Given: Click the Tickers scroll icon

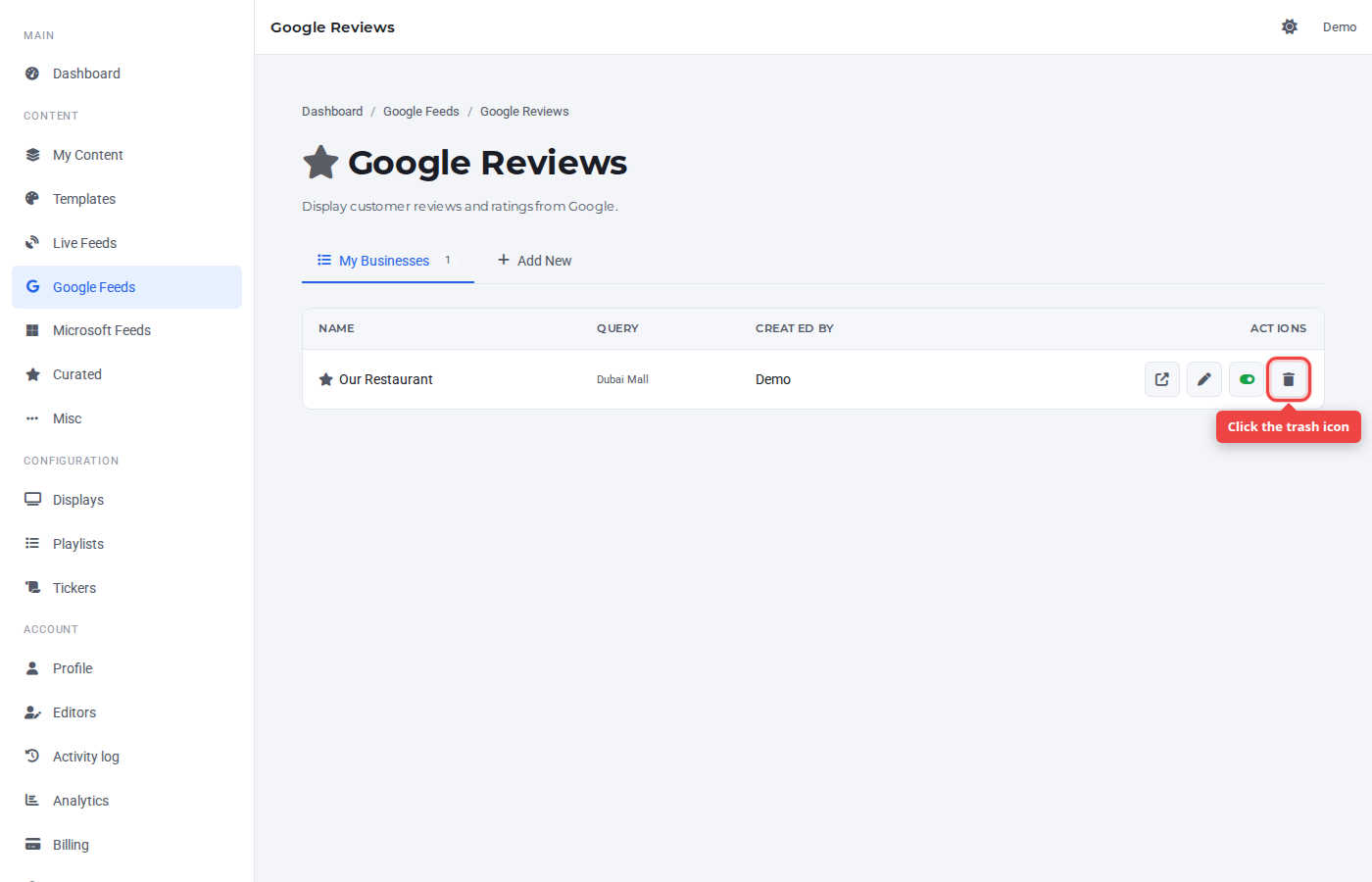Looking at the screenshot, I should coord(32,588).
